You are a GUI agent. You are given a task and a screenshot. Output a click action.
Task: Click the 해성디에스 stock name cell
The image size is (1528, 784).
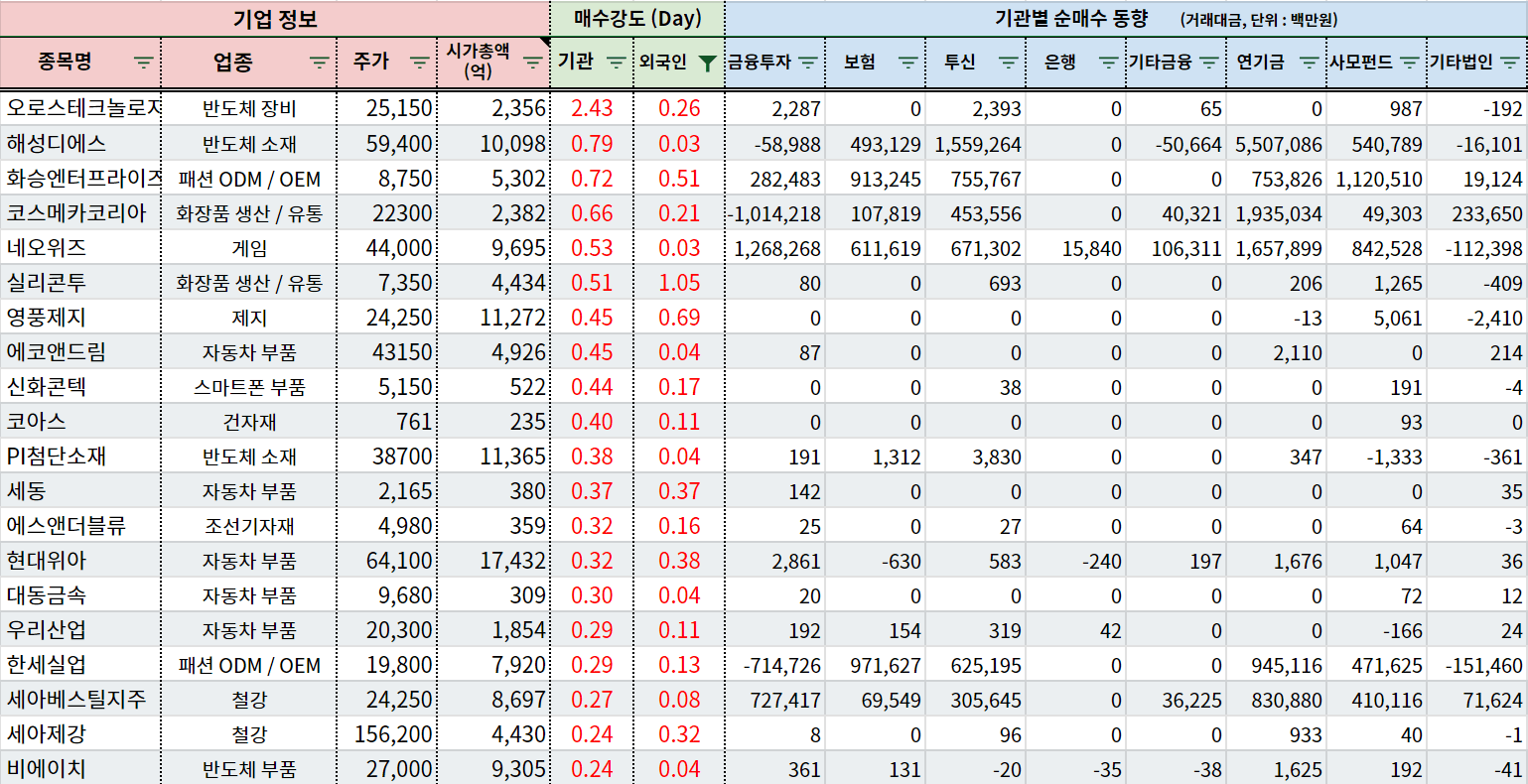80,143
